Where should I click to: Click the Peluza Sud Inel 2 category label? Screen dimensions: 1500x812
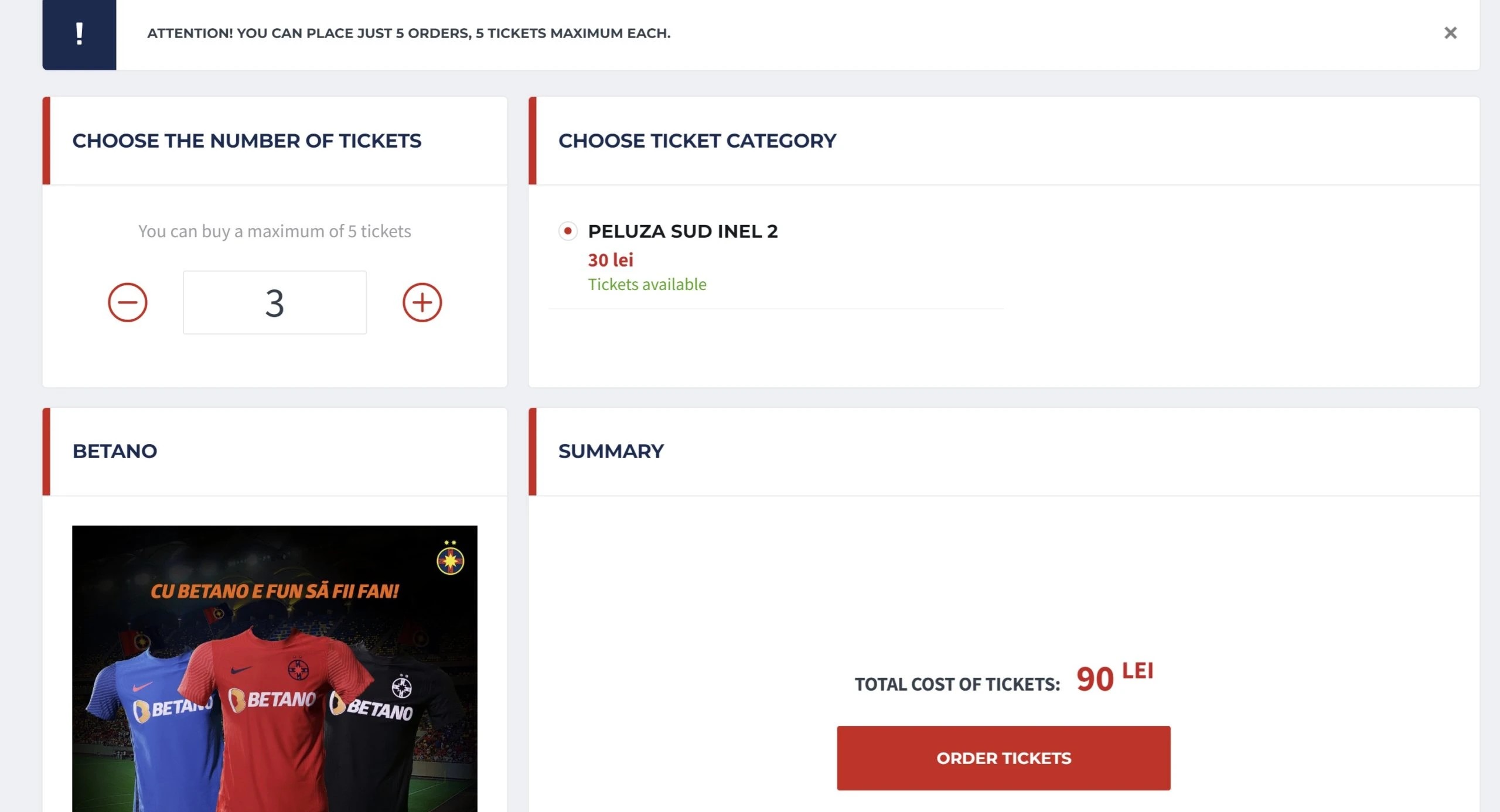coord(683,231)
